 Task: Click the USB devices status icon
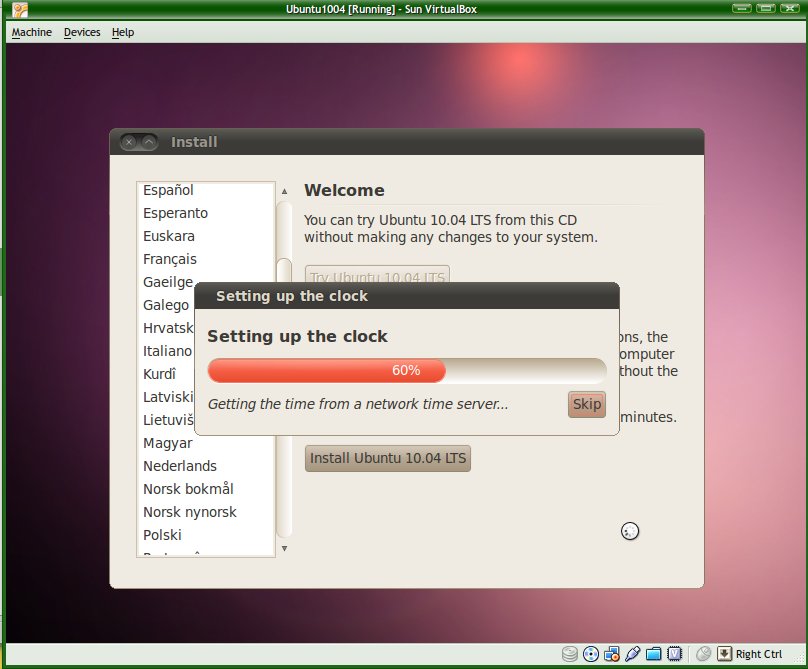click(632, 654)
